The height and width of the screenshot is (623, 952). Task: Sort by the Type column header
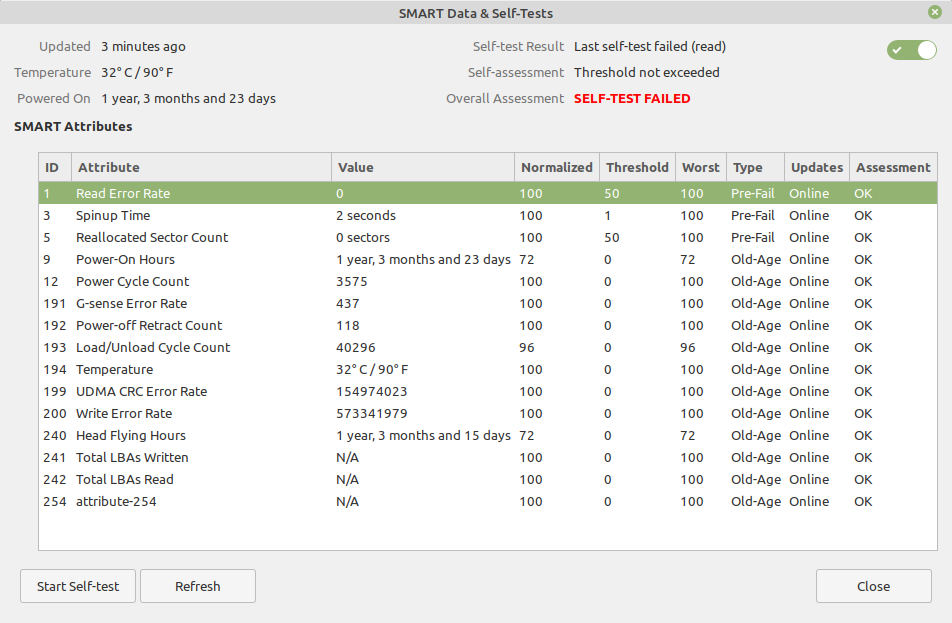(756, 167)
